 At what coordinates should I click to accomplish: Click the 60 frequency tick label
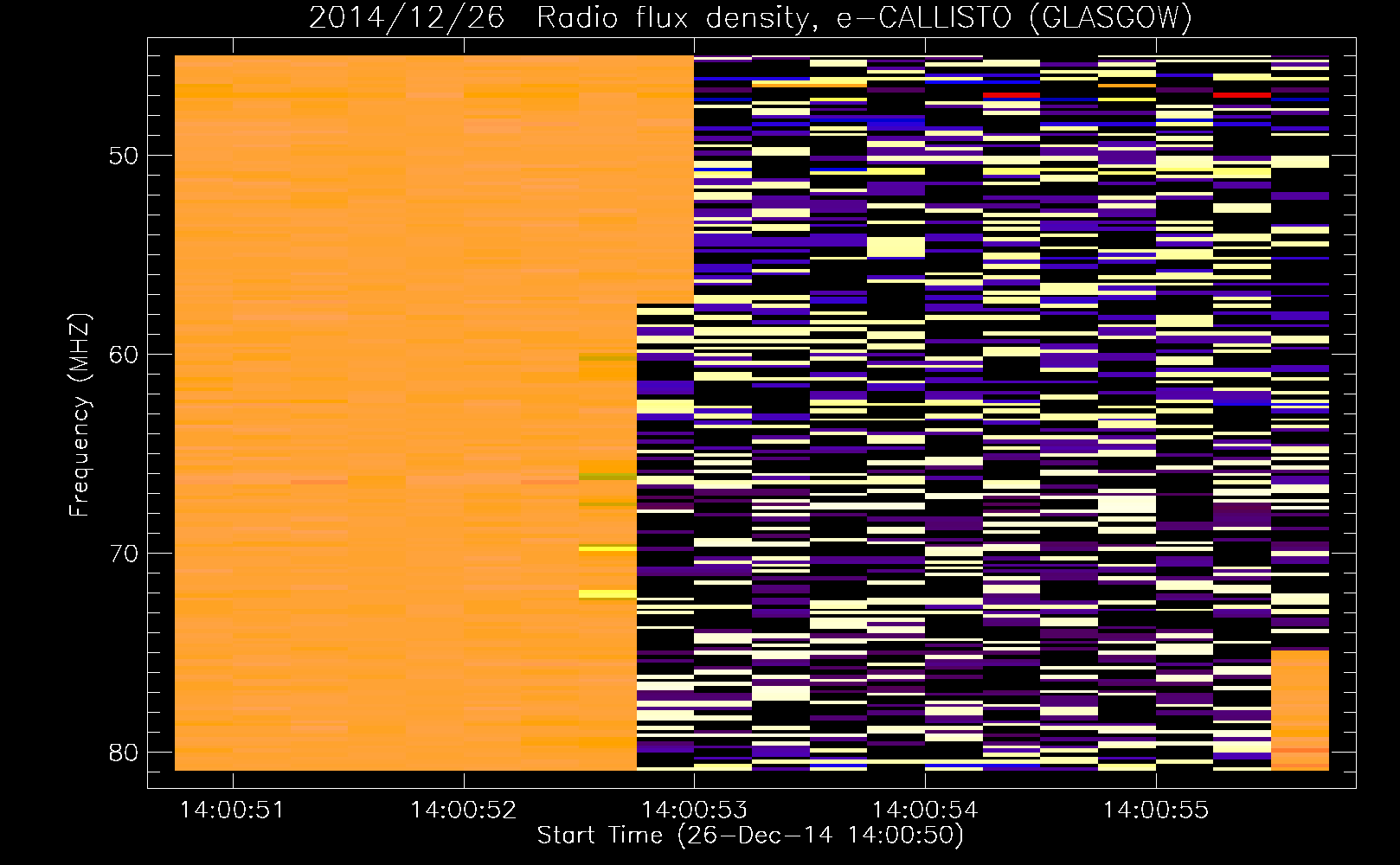tap(125, 355)
